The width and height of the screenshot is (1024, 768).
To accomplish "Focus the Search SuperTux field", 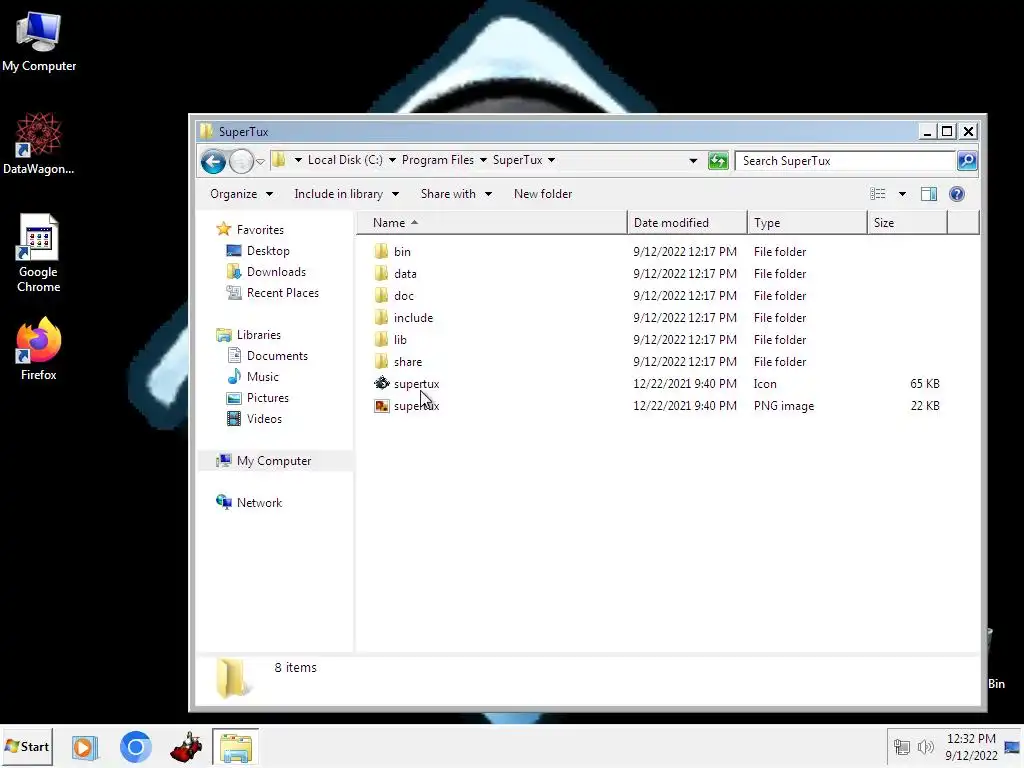I will point(845,161).
